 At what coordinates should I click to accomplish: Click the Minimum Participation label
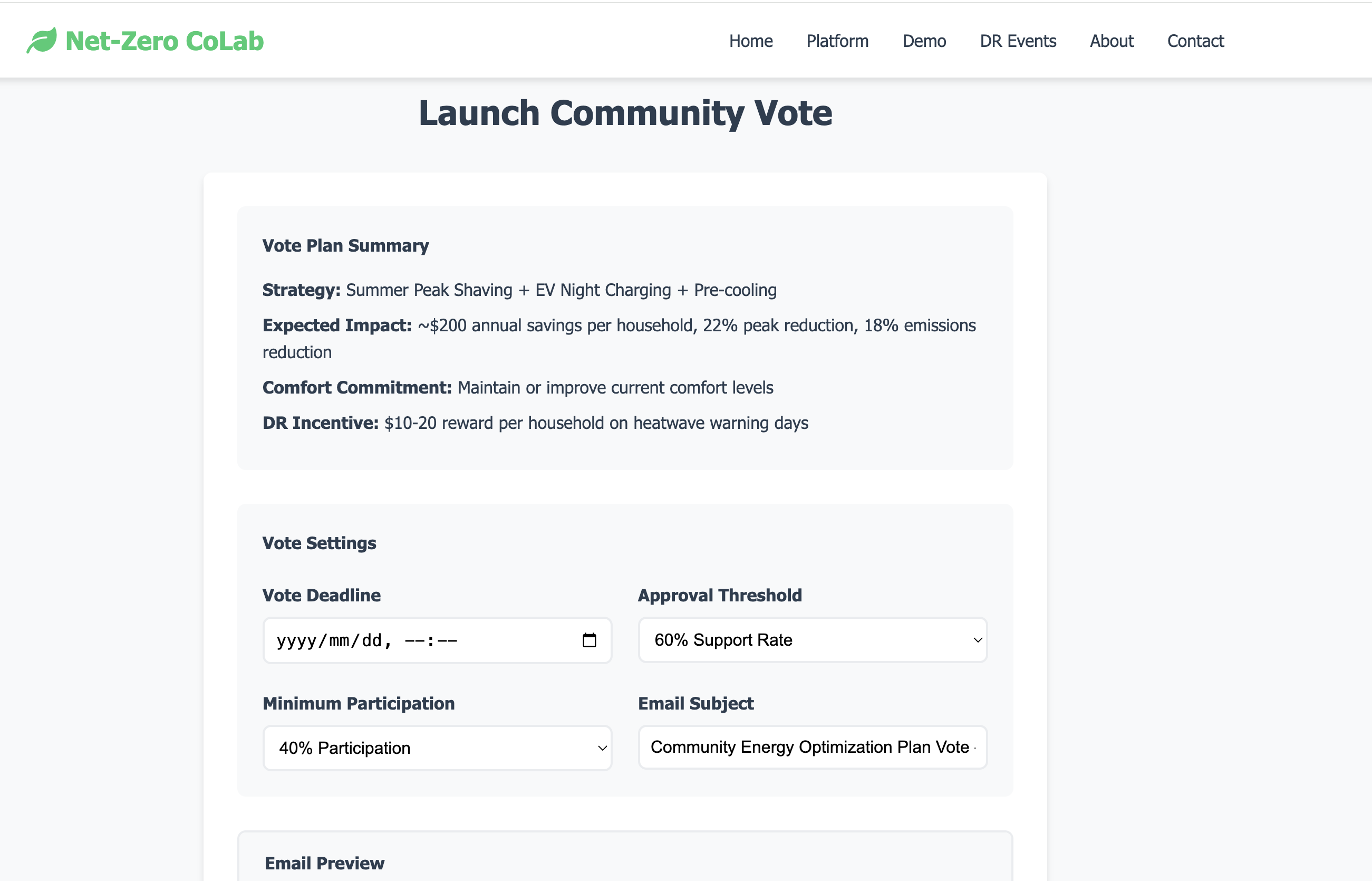(359, 703)
